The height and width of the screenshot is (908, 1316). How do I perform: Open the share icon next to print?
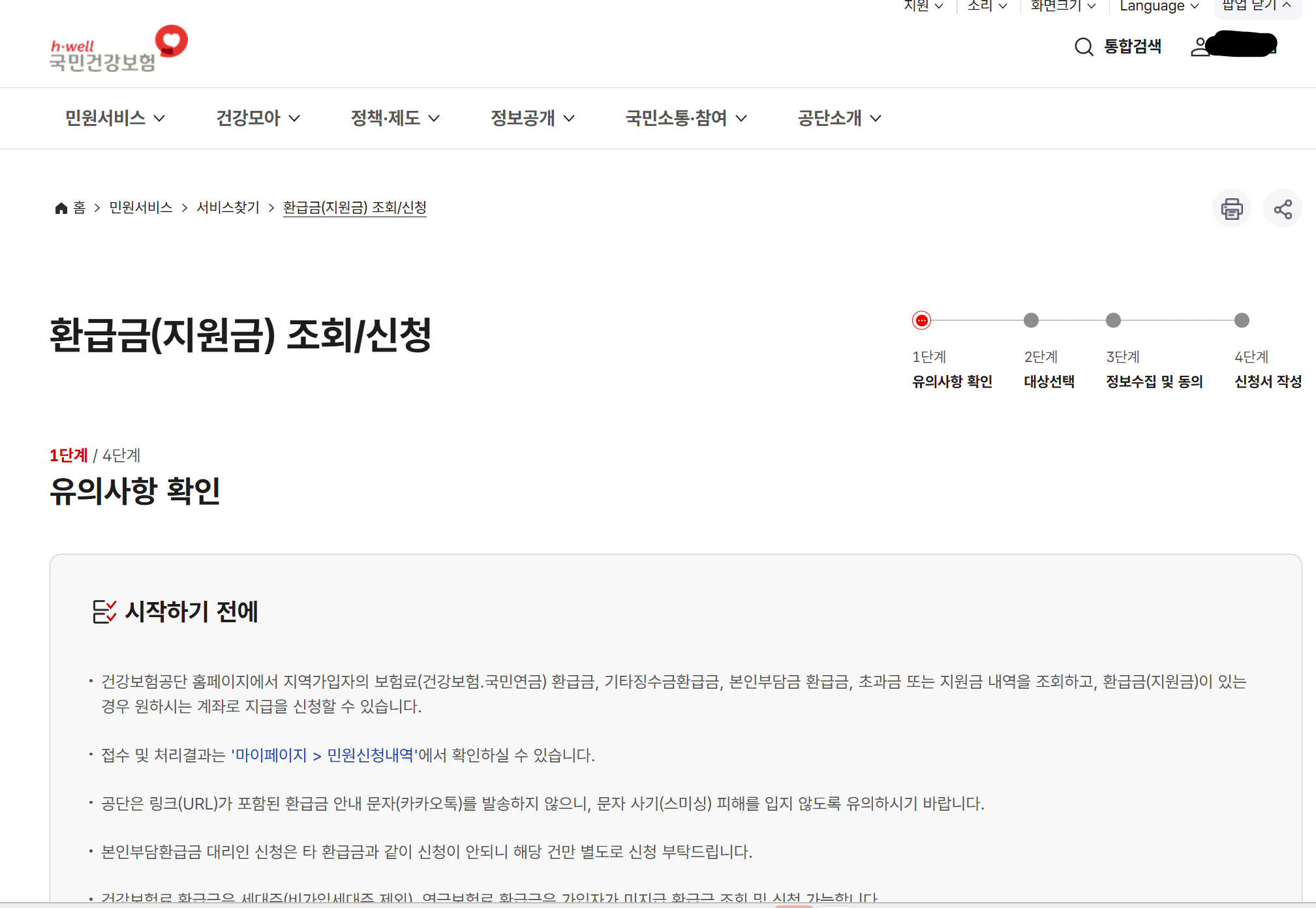1282,208
